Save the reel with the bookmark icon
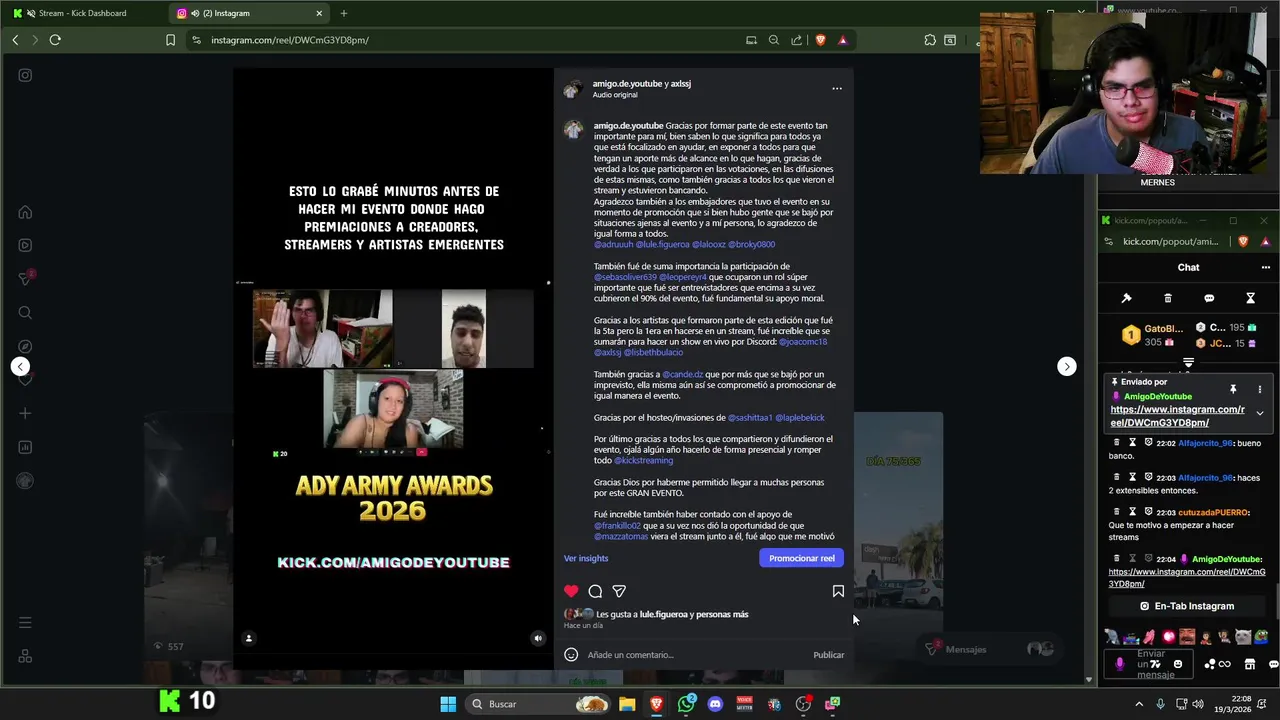1280x720 pixels. tap(838, 591)
